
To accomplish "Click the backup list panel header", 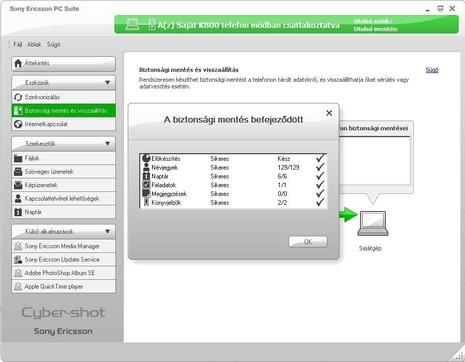I will tap(375, 128).
